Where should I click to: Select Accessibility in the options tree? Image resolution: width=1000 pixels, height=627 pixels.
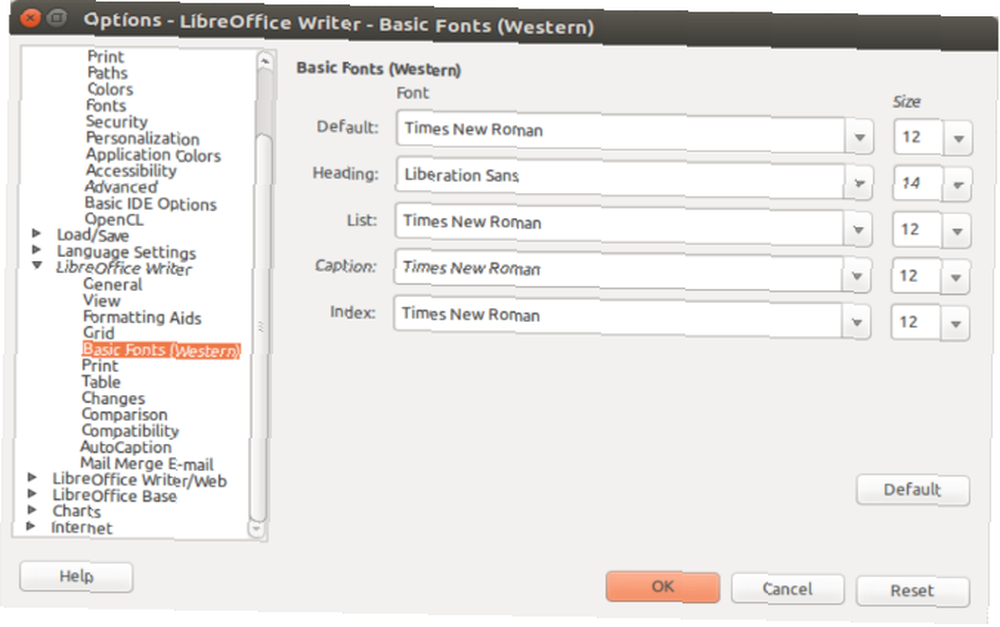(131, 171)
